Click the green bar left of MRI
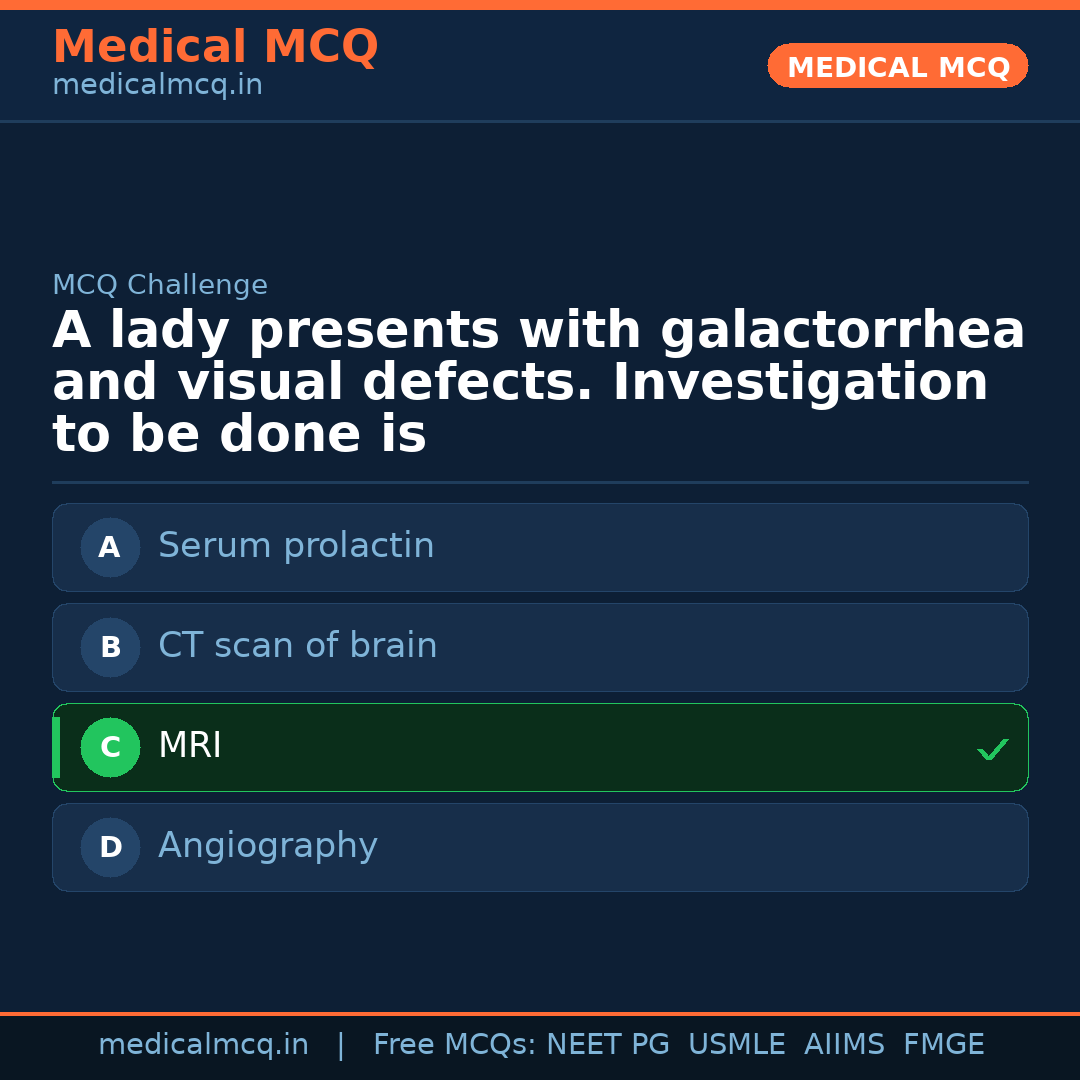The width and height of the screenshot is (1080, 1080). [56, 747]
